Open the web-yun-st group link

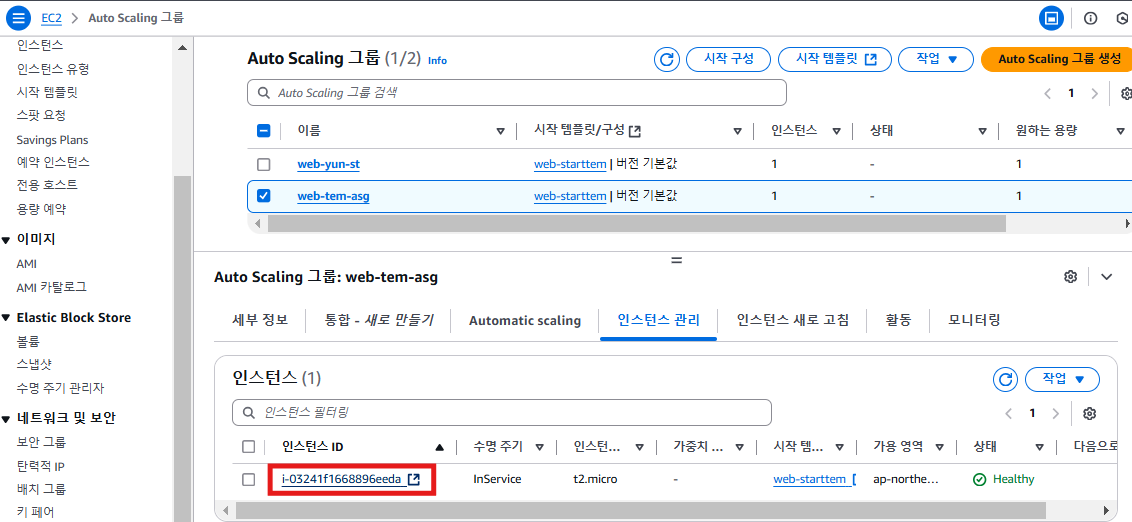point(328,165)
